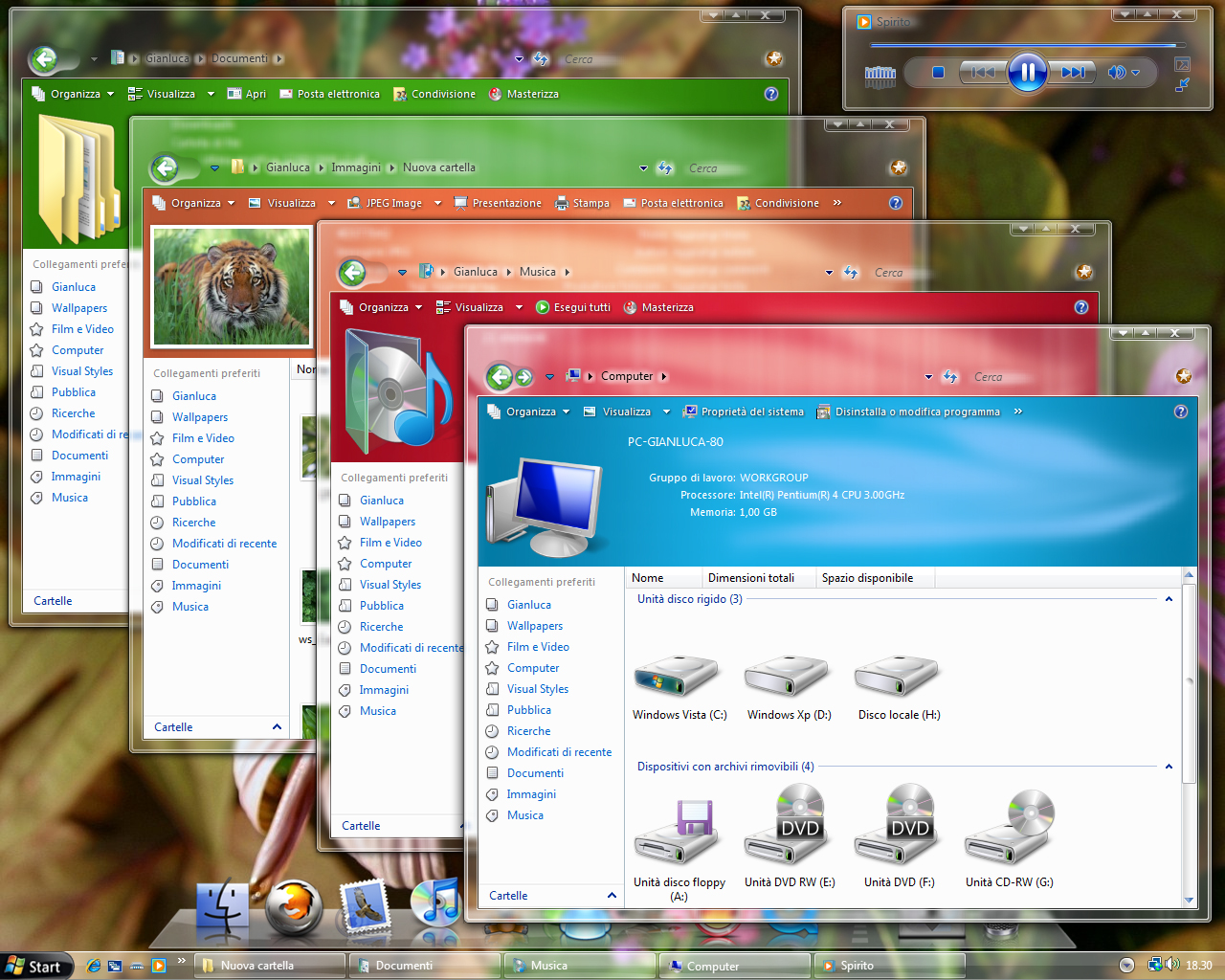This screenshot has width=1225, height=980.
Task: Click Proprietà del sistema in the toolbar
Action: 743,412
